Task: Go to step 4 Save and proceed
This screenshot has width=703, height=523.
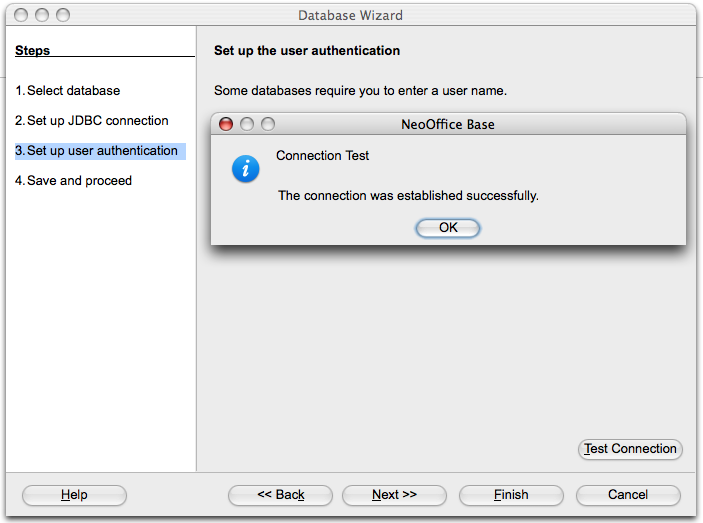Action: pyautogui.click(x=74, y=181)
